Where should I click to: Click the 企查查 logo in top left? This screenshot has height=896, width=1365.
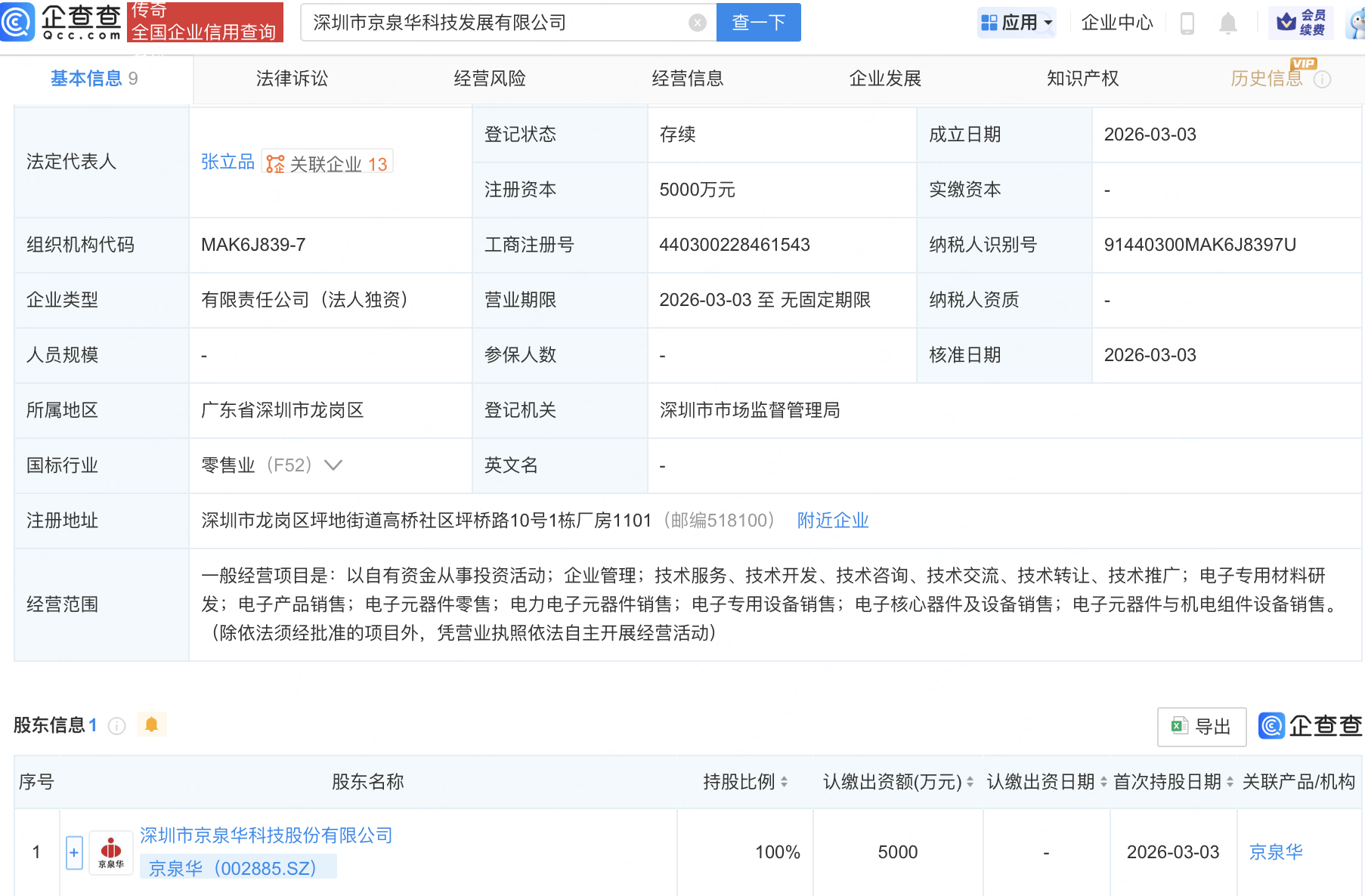tap(60, 22)
